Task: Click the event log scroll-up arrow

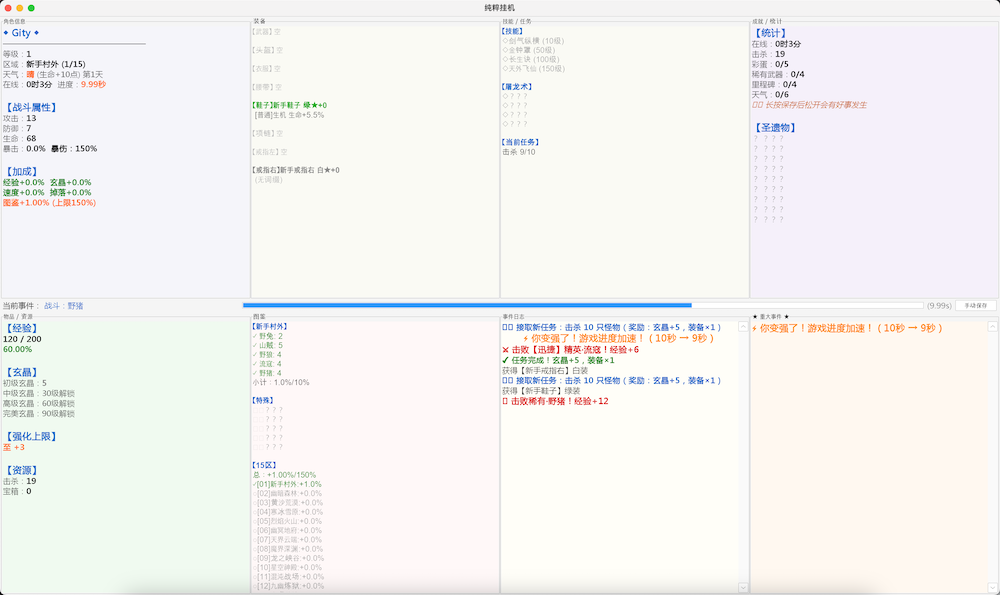Action: tap(743, 327)
